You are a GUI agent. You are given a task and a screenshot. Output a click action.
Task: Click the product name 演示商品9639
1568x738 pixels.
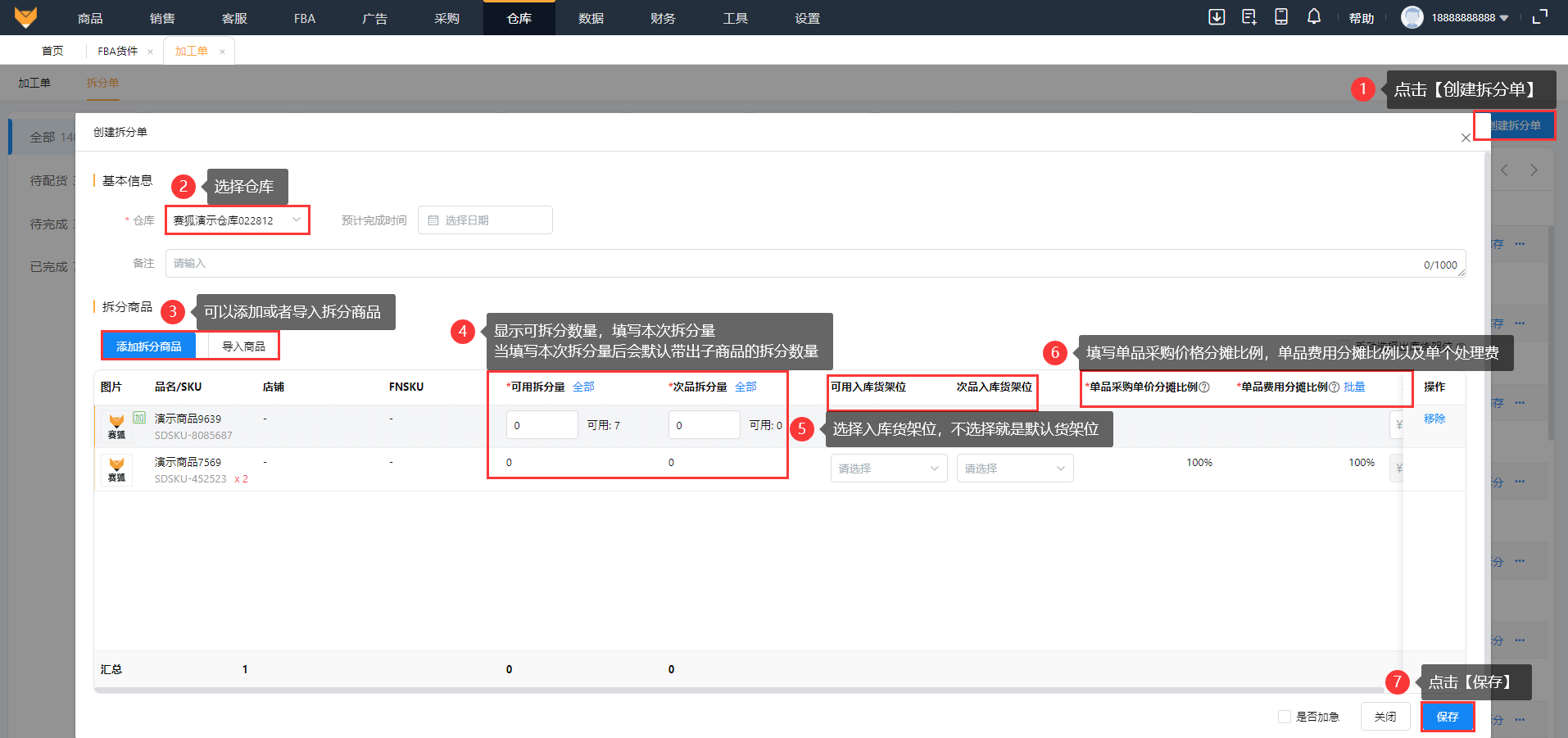[188, 419]
